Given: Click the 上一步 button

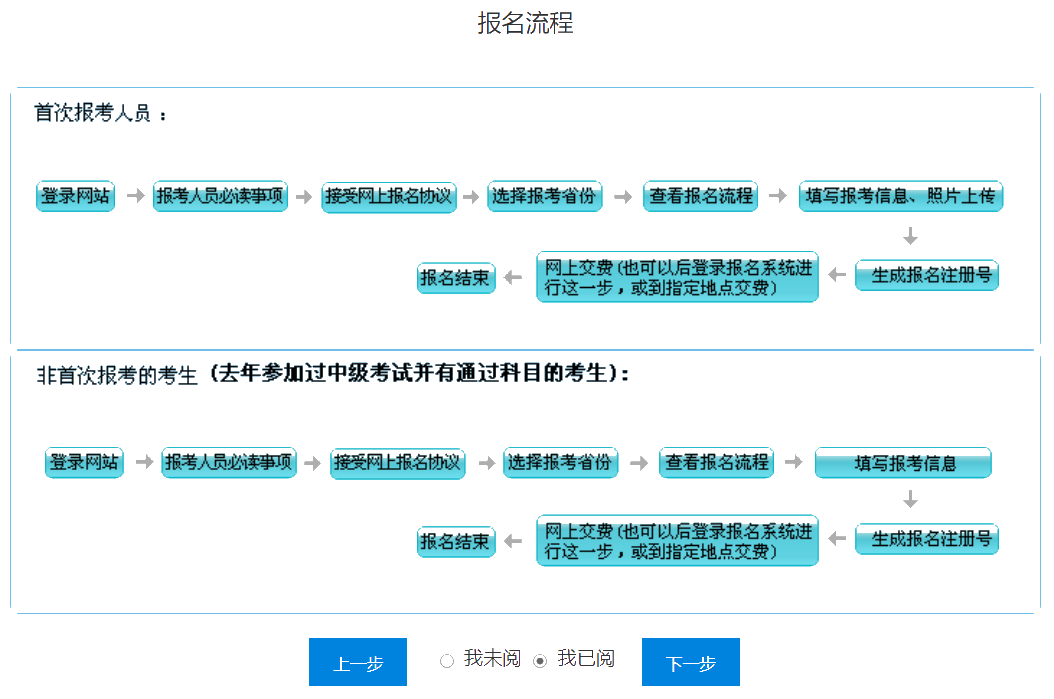Looking at the screenshot, I should pos(357,661).
